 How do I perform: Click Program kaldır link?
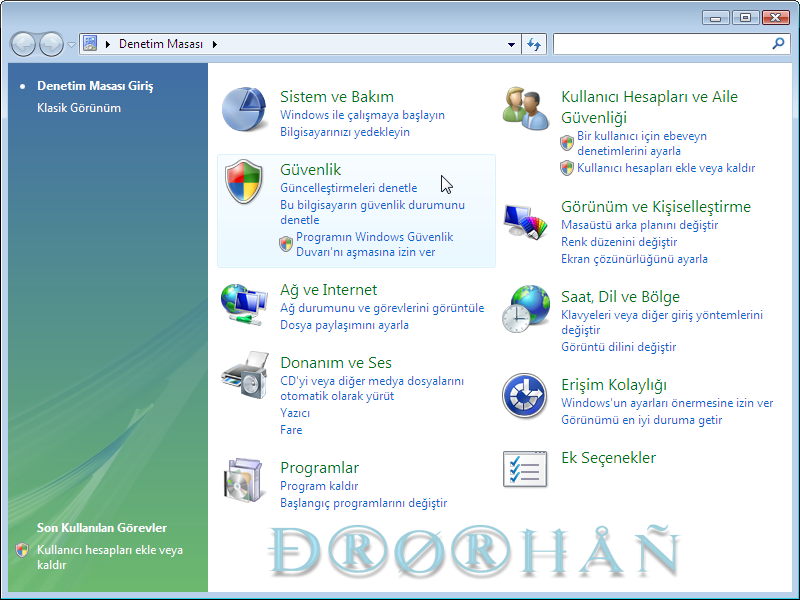[319, 486]
